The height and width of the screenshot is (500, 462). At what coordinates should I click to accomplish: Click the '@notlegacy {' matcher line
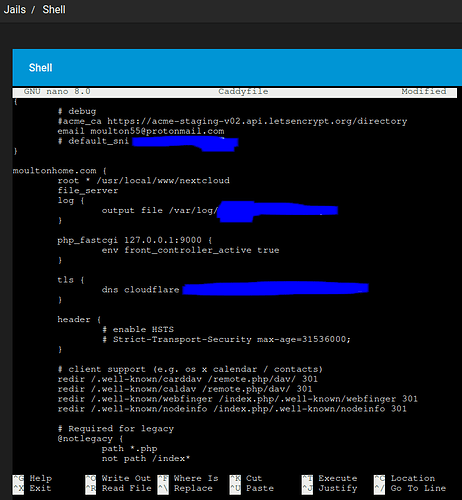[x=90, y=439]
